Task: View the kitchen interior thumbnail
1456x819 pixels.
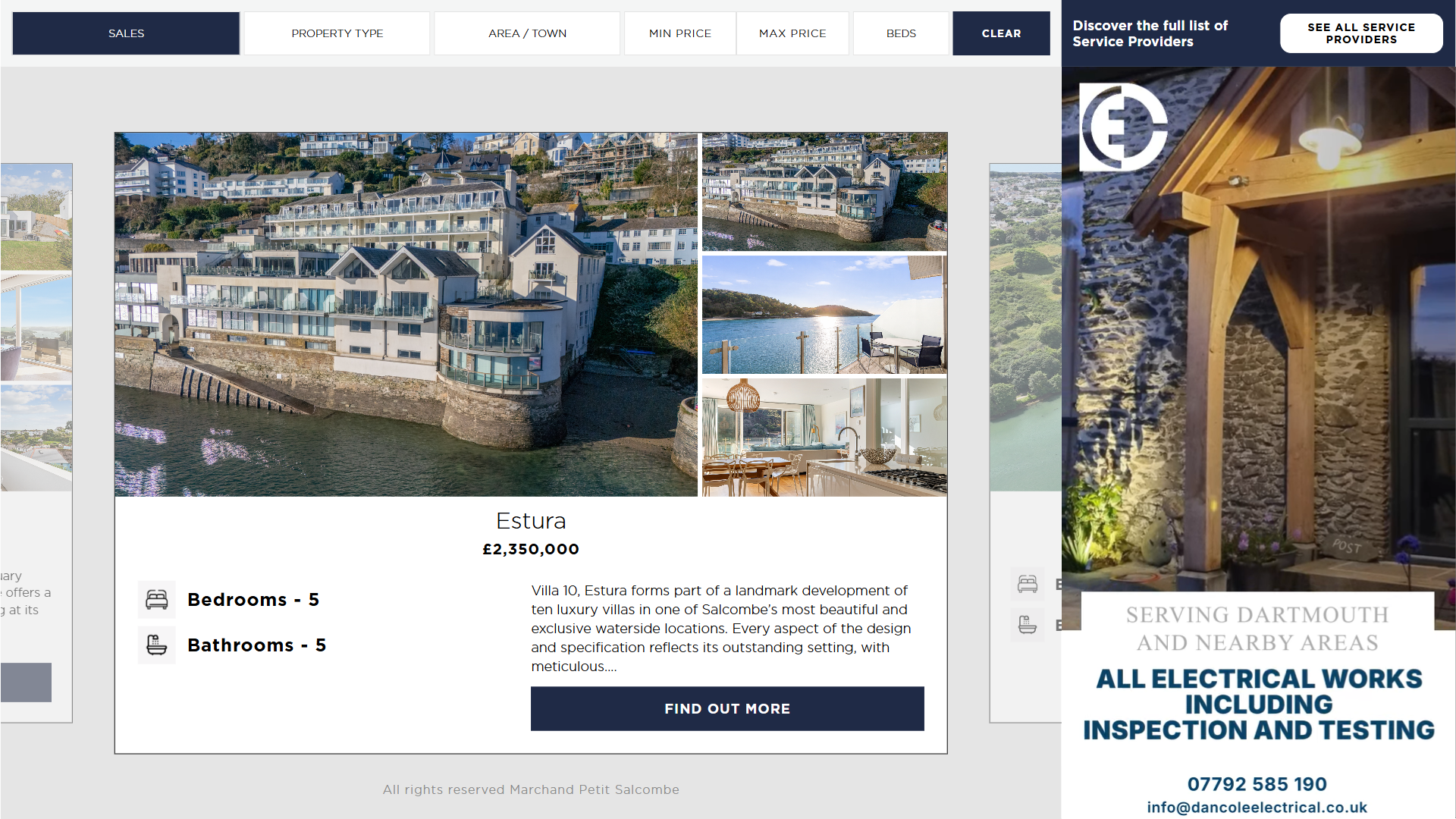Action: point(824,438)
